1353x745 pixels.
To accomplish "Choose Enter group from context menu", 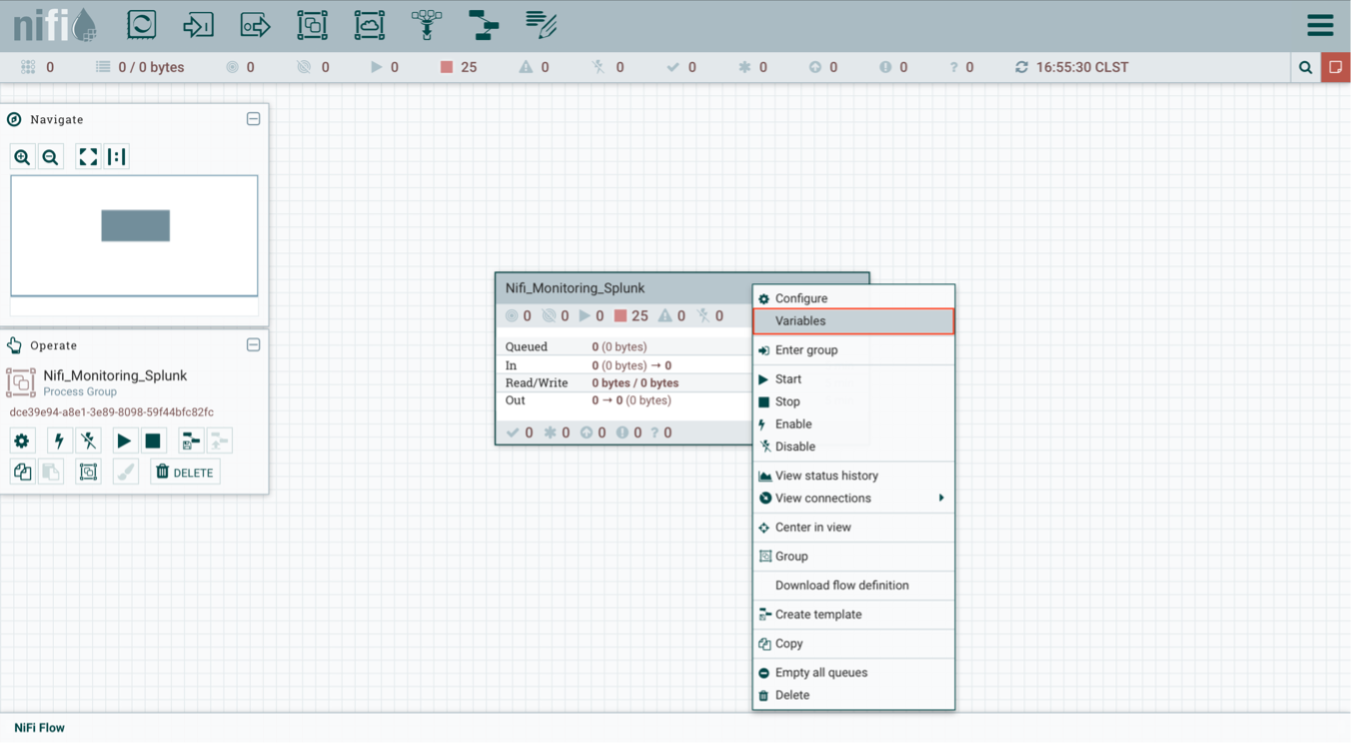I will 853,350.
